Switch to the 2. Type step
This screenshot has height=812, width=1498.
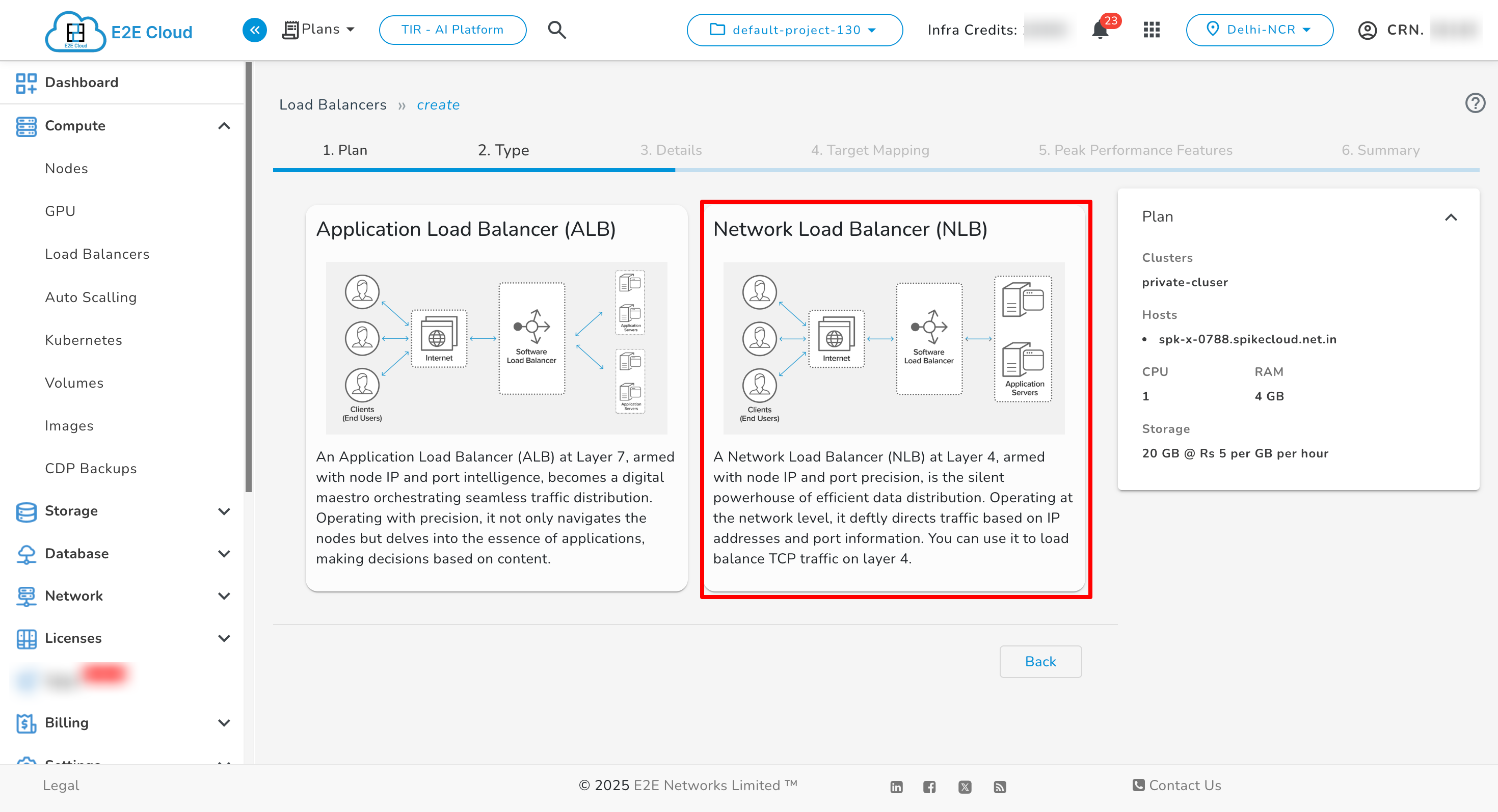pos(503,150)
